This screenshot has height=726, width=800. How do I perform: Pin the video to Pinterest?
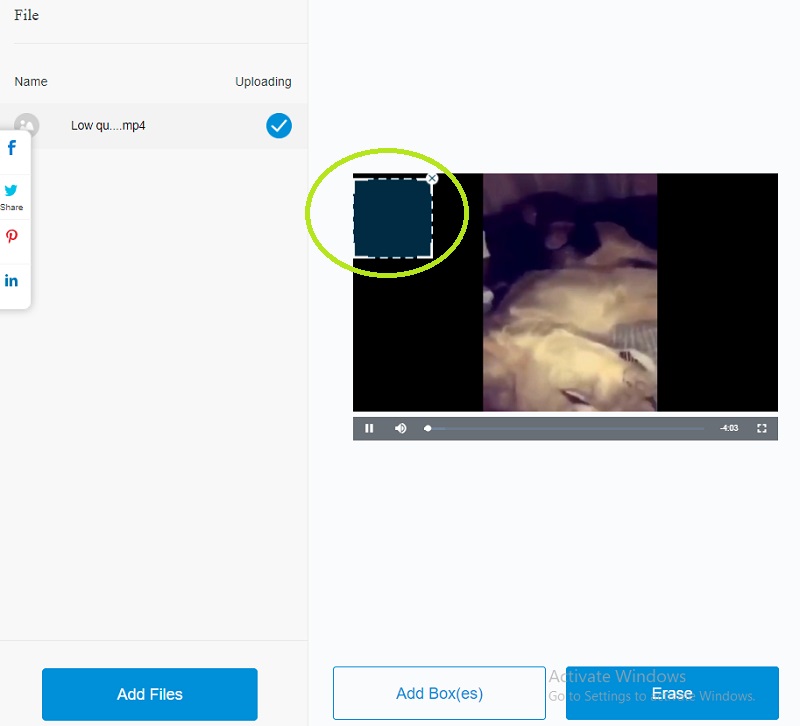coord(12,236)
